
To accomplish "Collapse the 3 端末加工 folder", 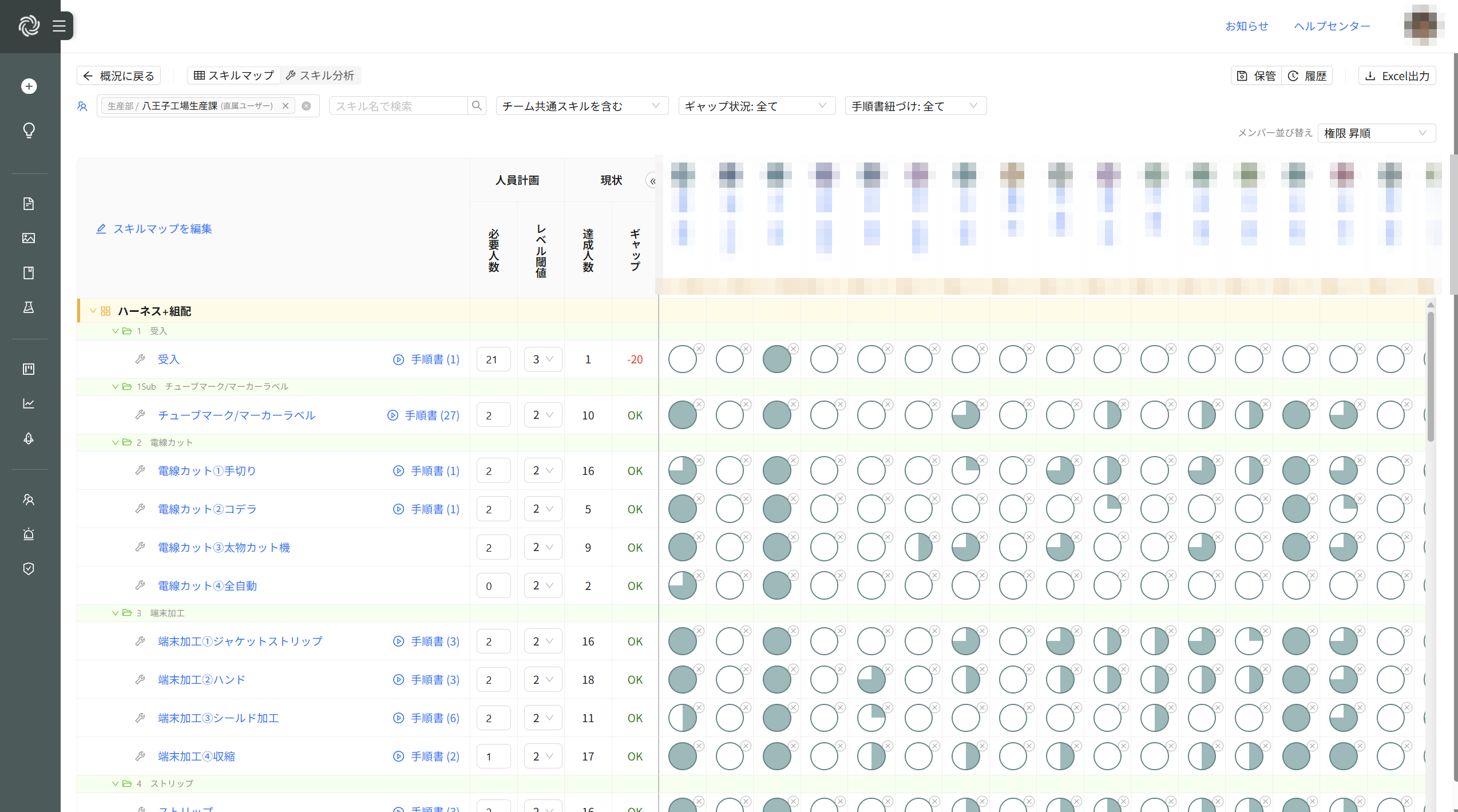I will click(116, 613).
